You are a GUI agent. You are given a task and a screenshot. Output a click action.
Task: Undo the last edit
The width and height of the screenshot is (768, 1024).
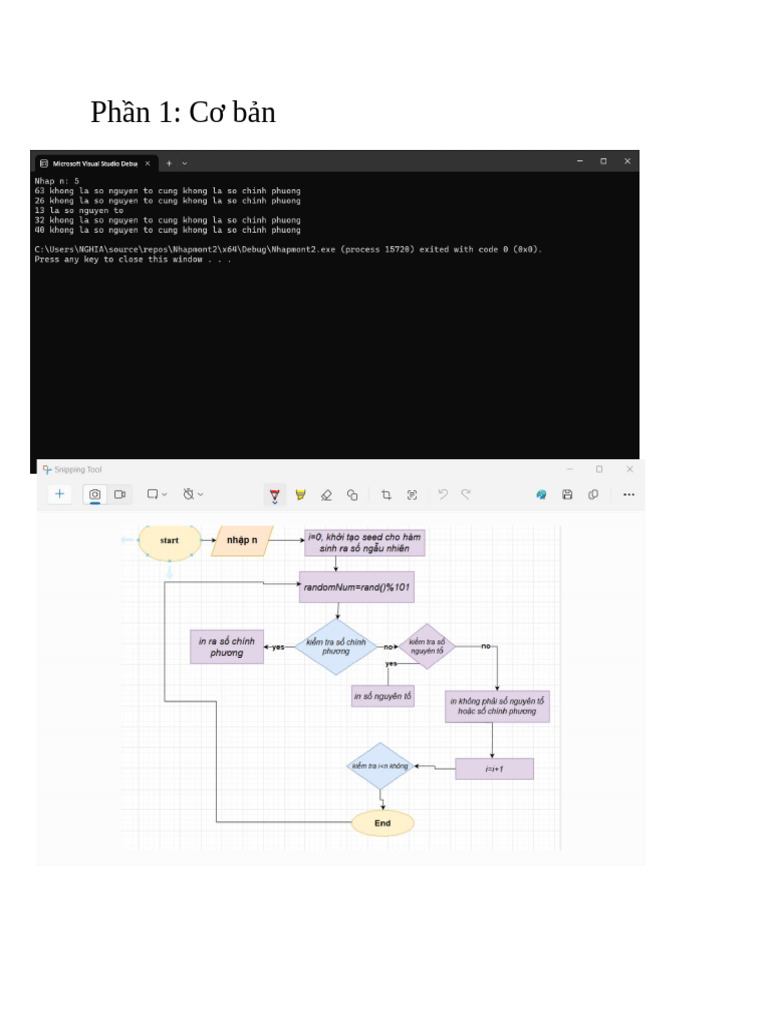[x=443, y=494]
